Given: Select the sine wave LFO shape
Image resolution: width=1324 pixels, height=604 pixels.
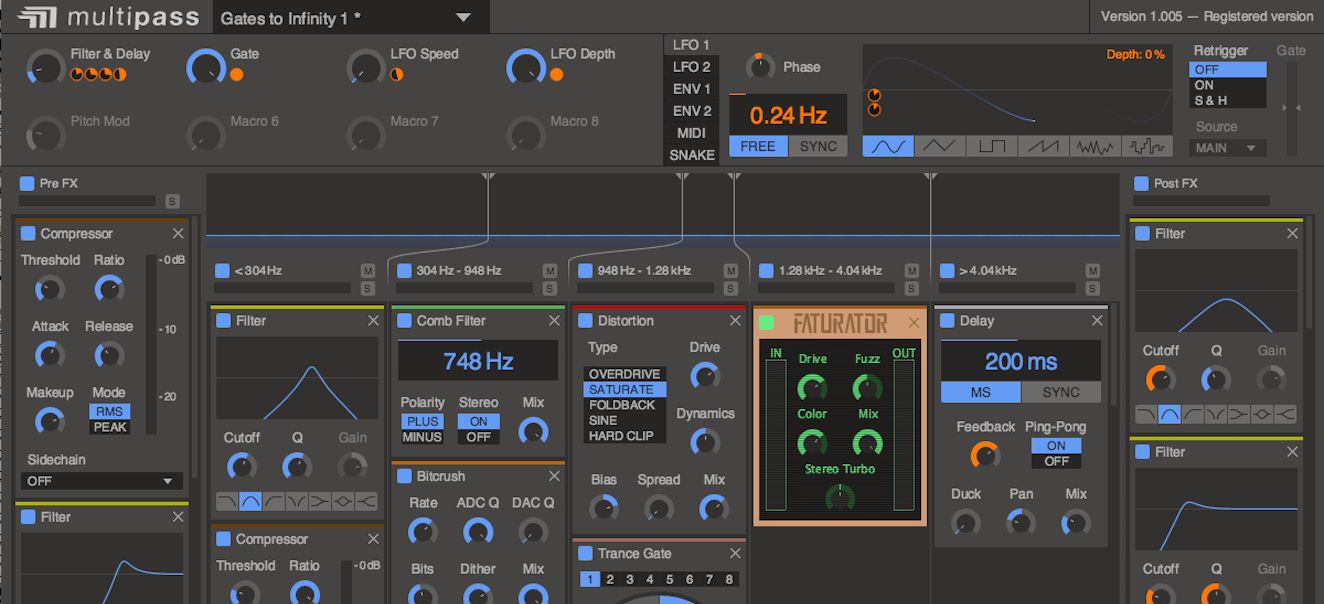Looking at the screenshot, I should click(888, 146).
